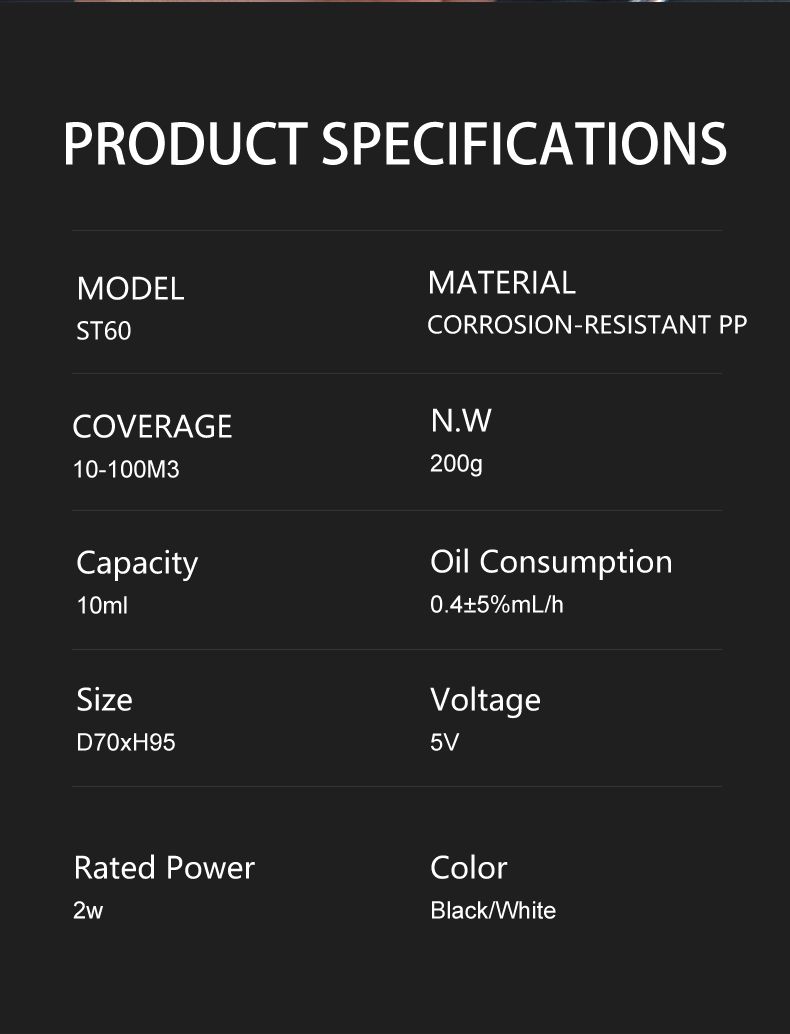
Task: Select the Capacity label
Action: (137, 564)
